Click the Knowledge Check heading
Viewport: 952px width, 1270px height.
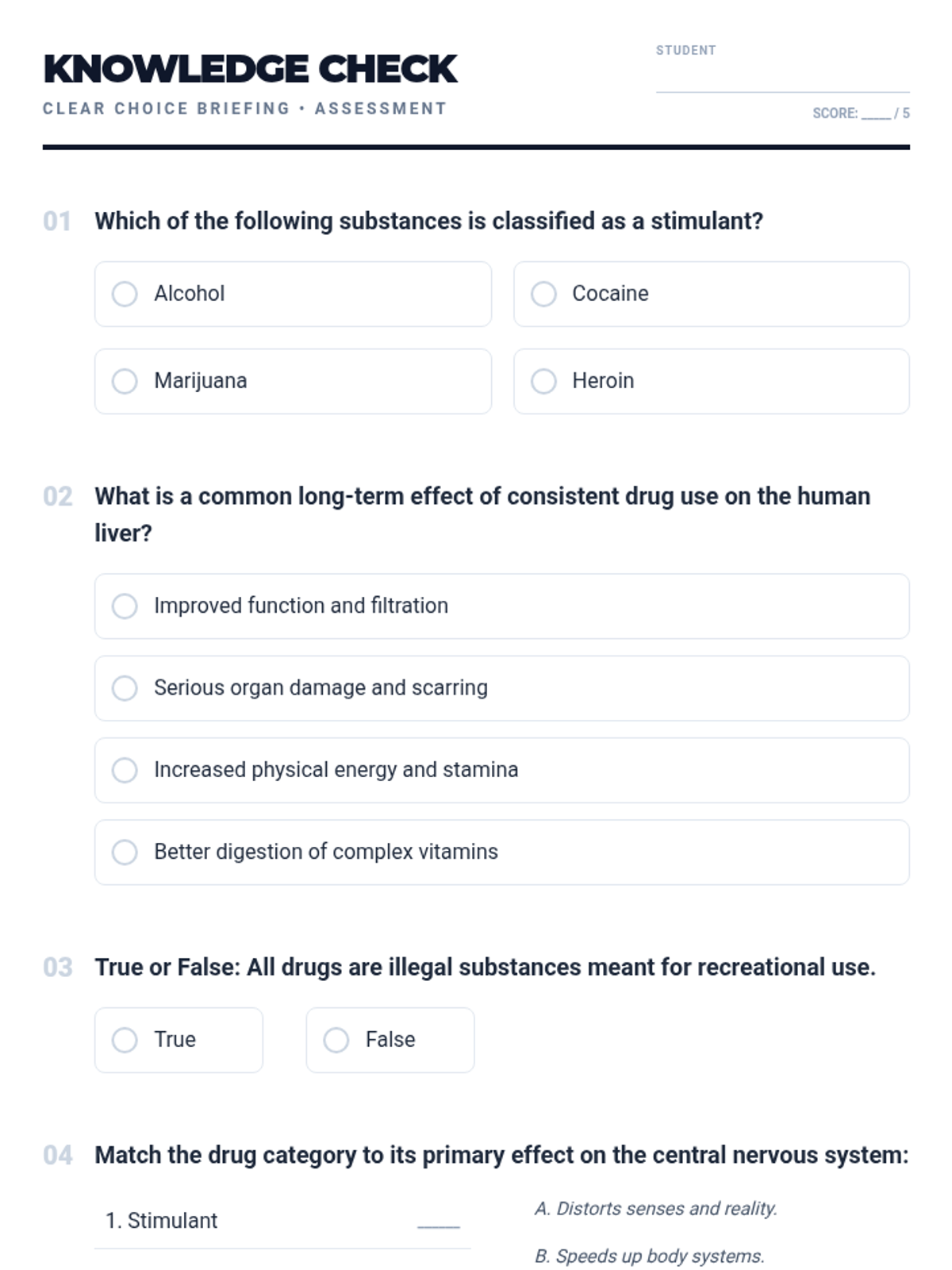251,69
